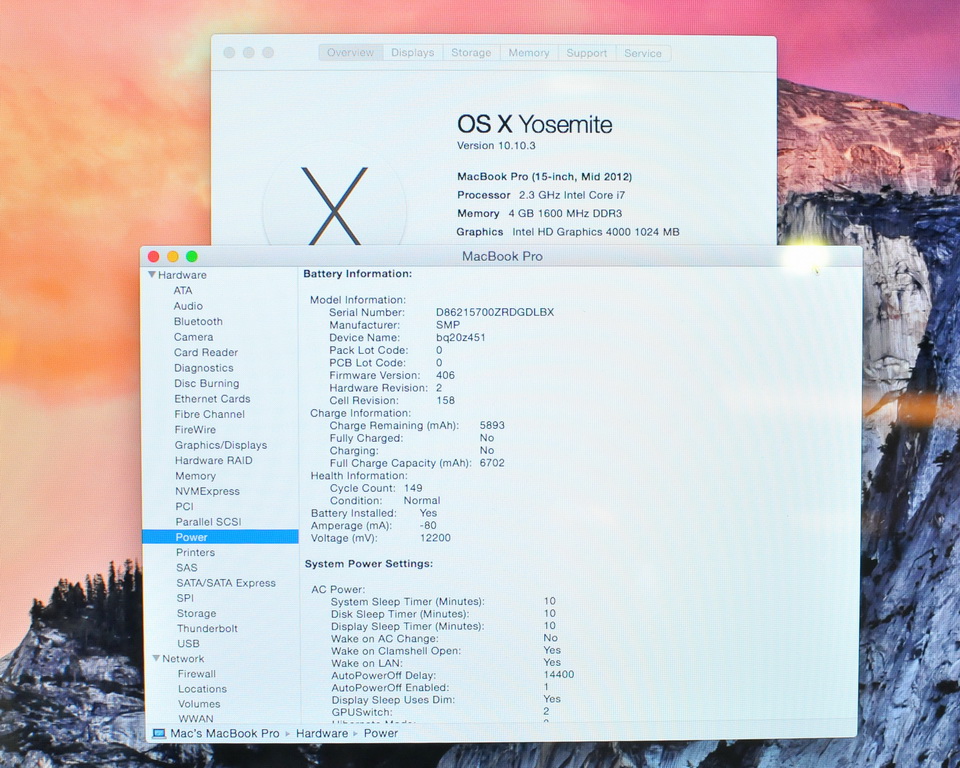Click the Device Name value bq20z451
The height and width of the screenshot is (768, 960).
pos(460,337)
